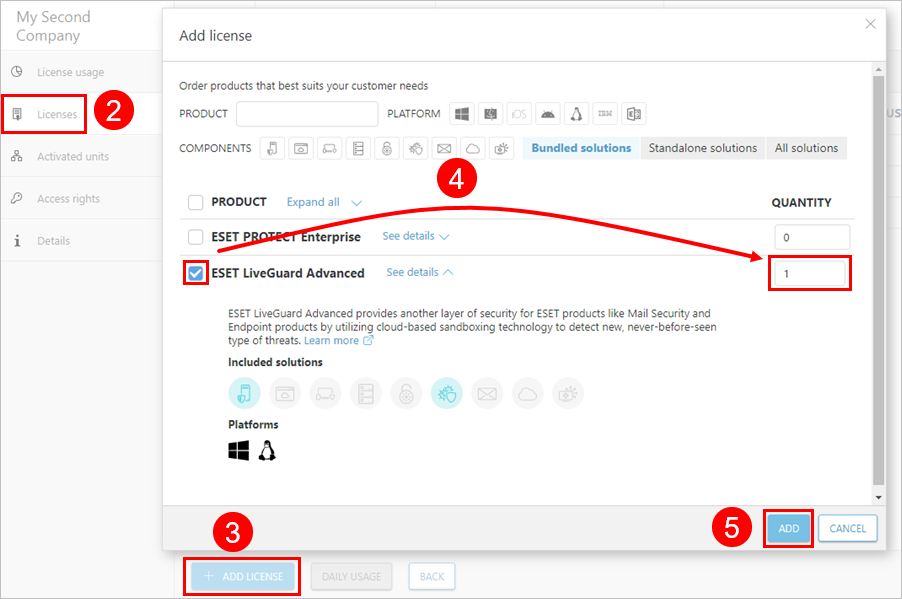Collapse See details for ESET LiveGuard Advanced

(x=414, y=271)
